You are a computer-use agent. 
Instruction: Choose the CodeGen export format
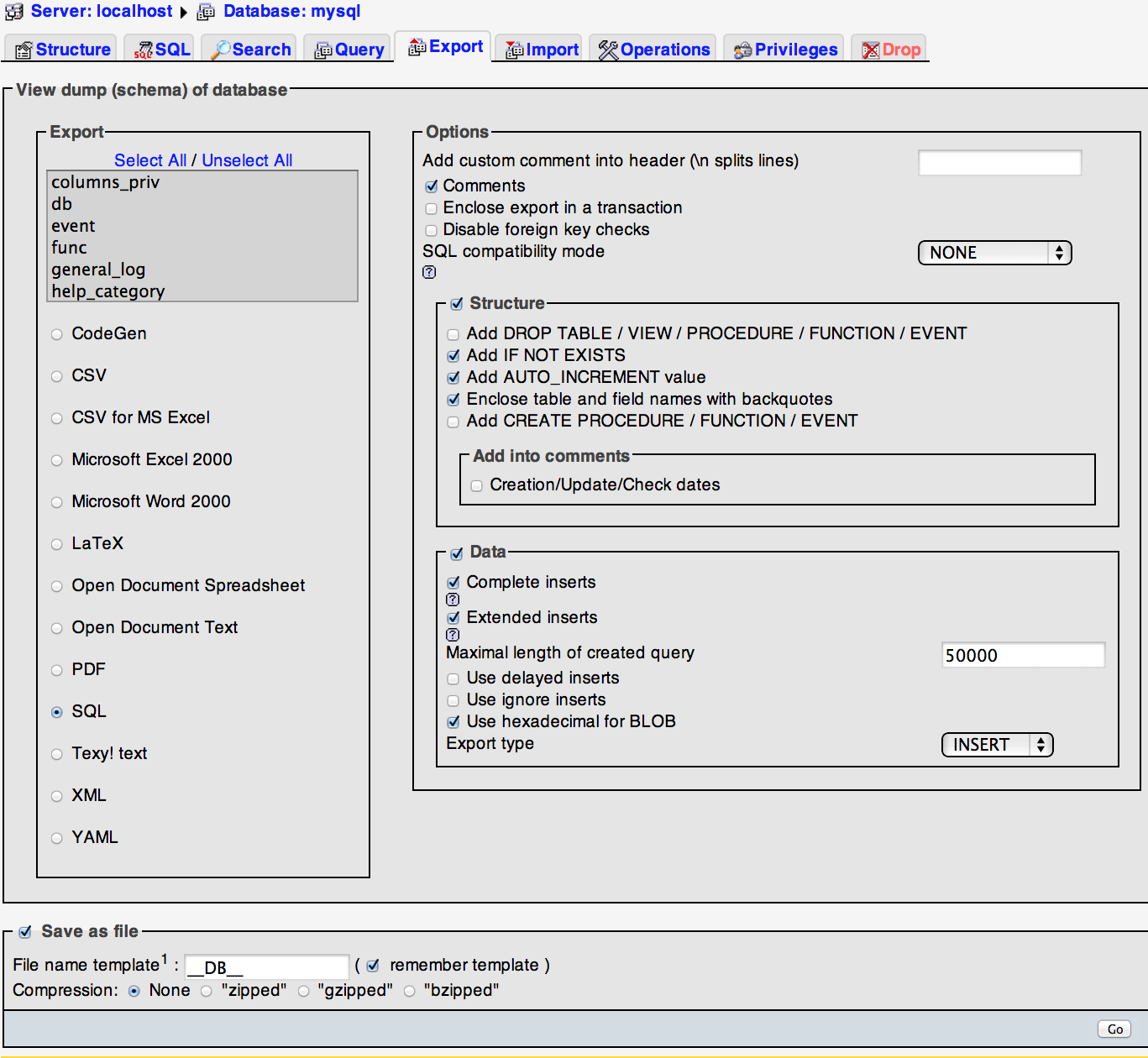[57, 334]
